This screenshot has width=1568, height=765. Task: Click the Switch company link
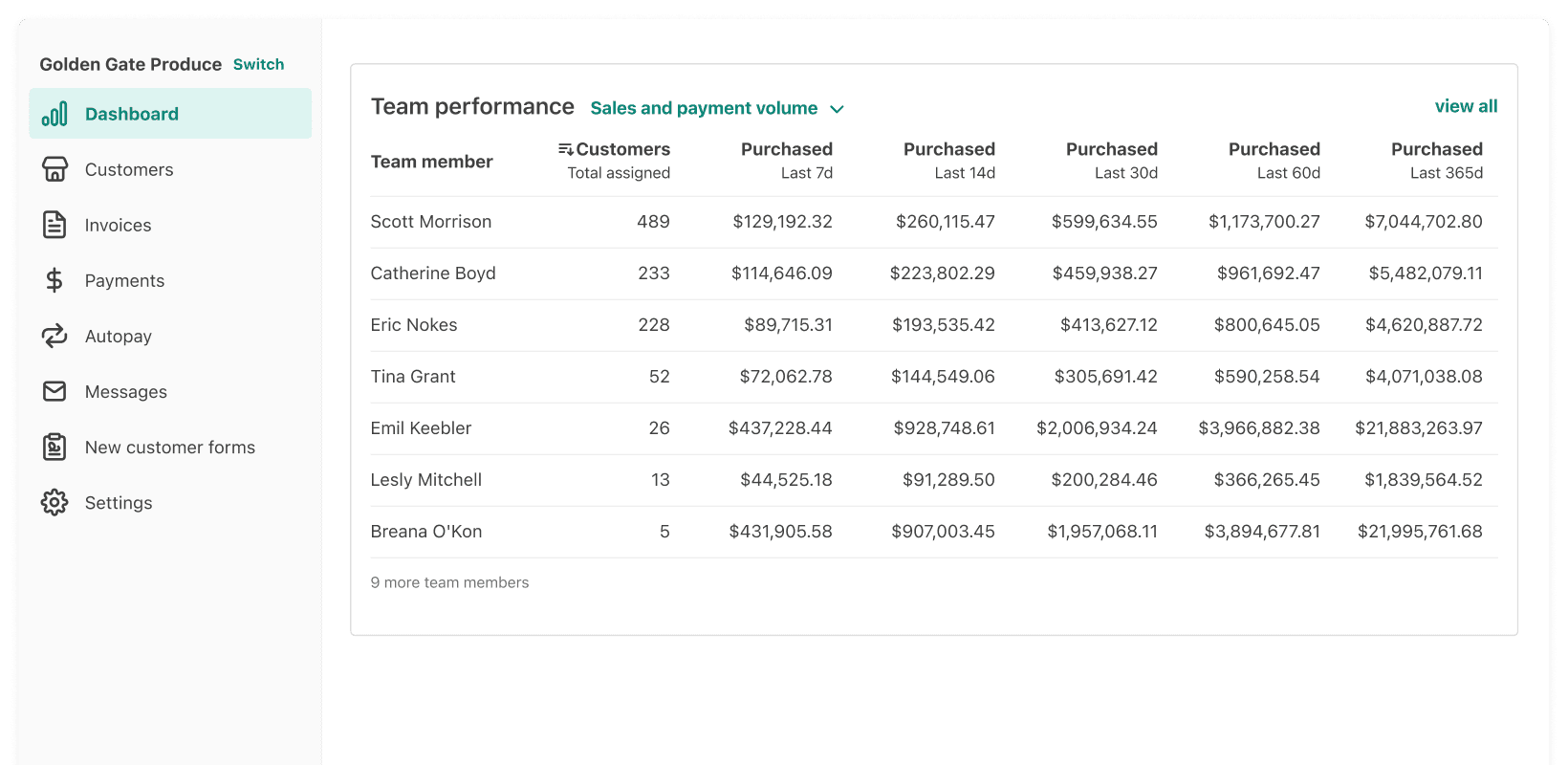258,64
